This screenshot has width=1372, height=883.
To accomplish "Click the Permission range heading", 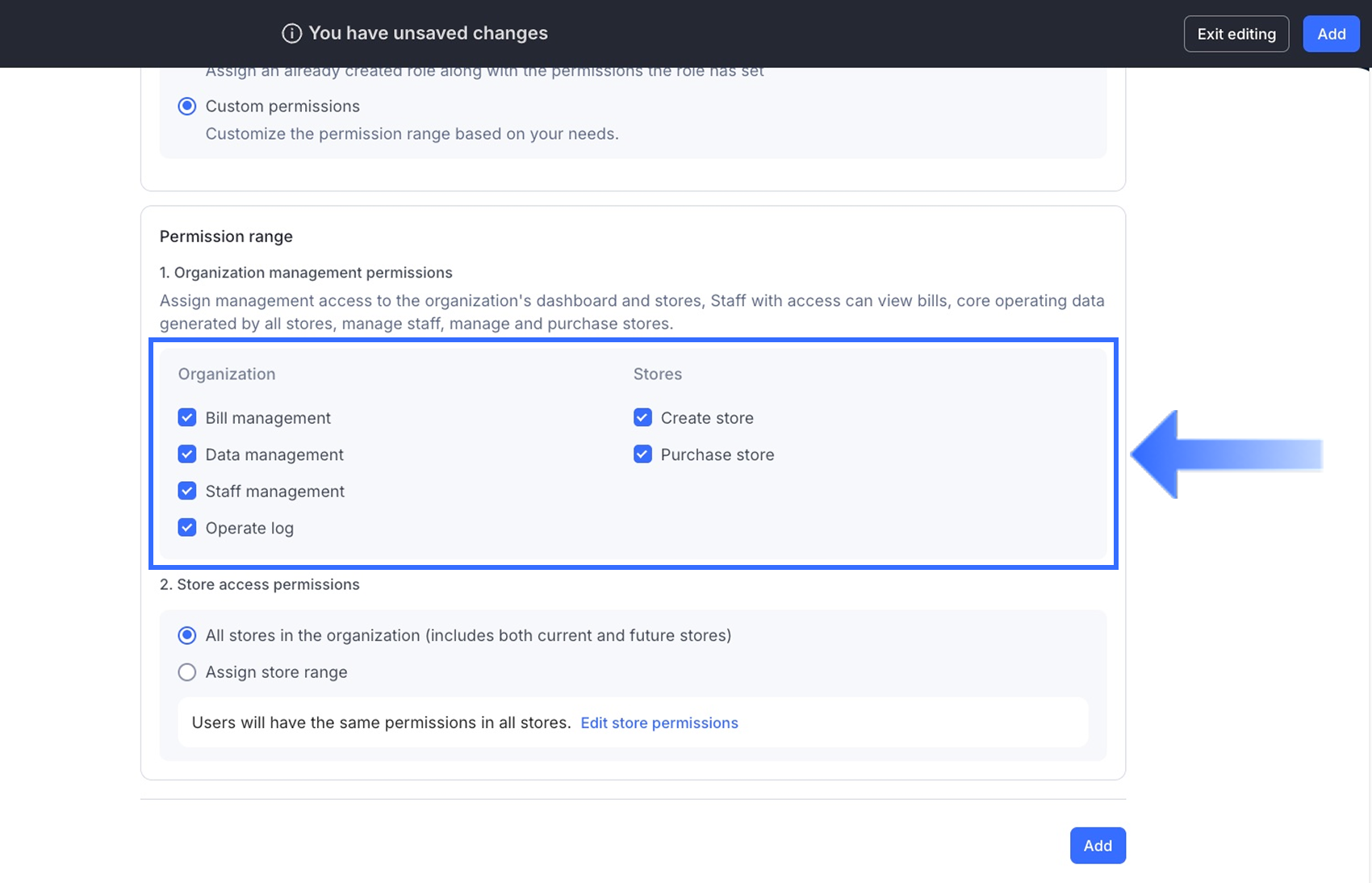I will [226, 236].
